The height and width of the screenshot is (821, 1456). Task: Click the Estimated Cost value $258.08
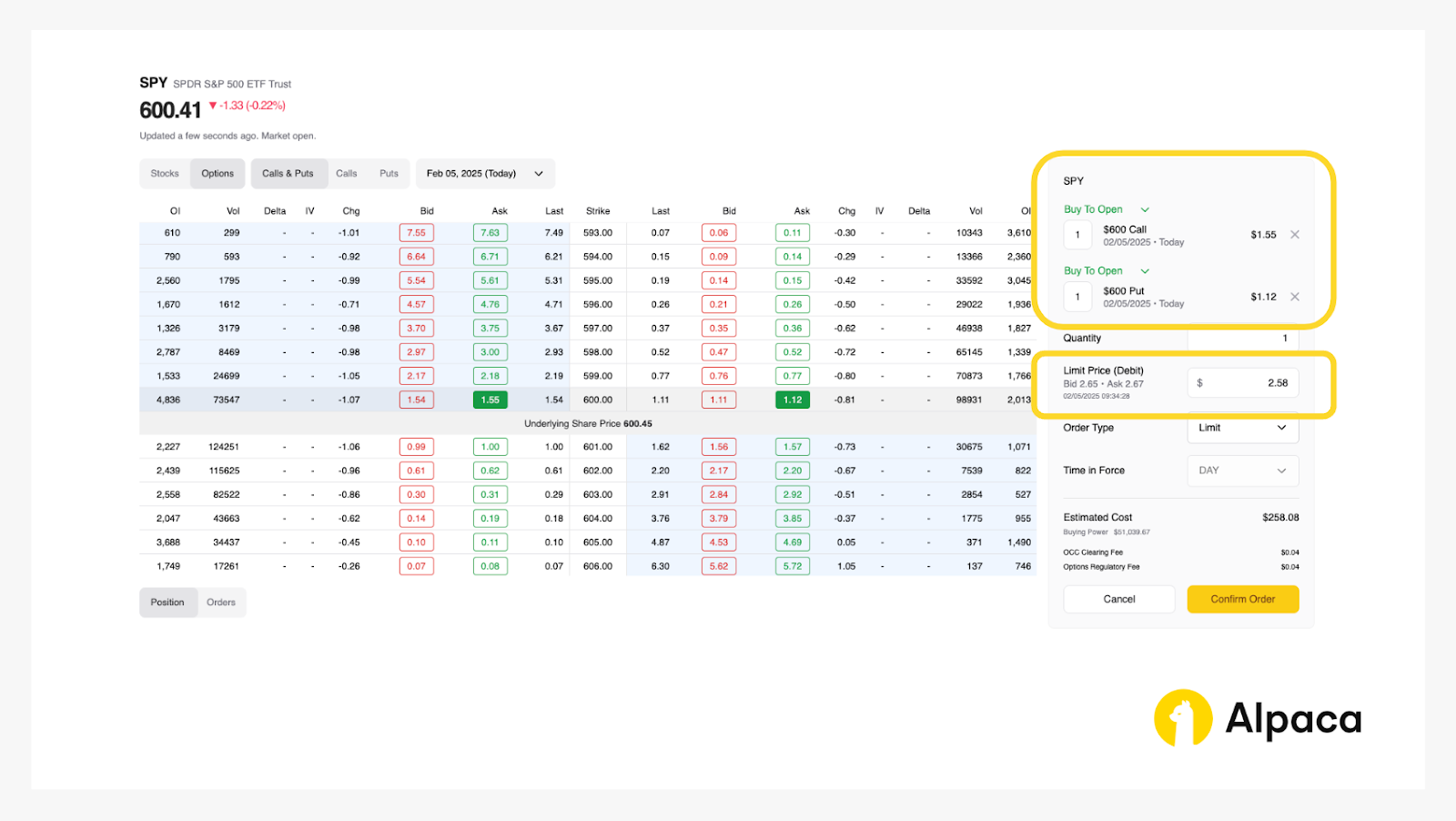pos(1280,518)
